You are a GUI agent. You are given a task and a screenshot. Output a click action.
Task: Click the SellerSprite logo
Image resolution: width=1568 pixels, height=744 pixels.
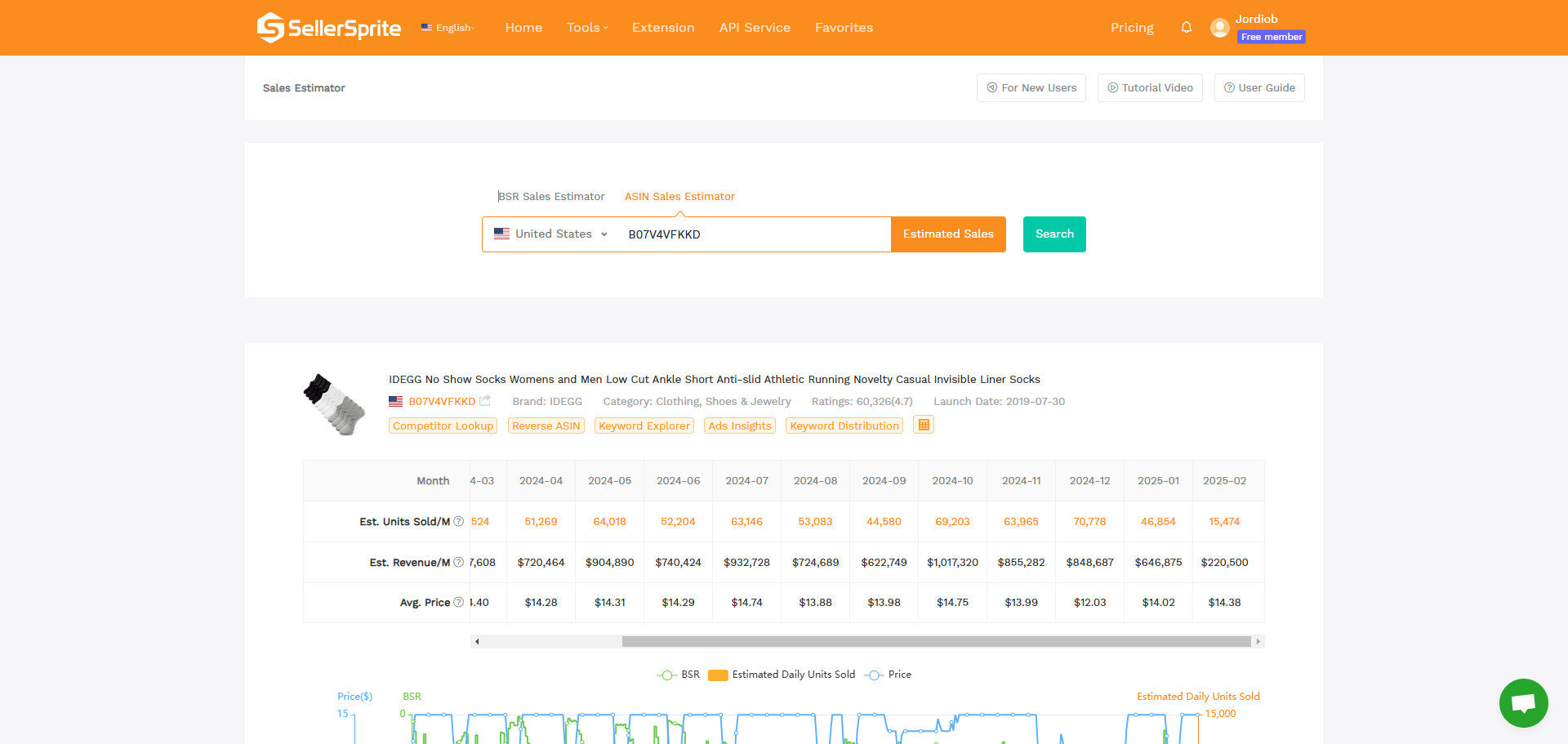pyautogui.click(x=329, y=28)
